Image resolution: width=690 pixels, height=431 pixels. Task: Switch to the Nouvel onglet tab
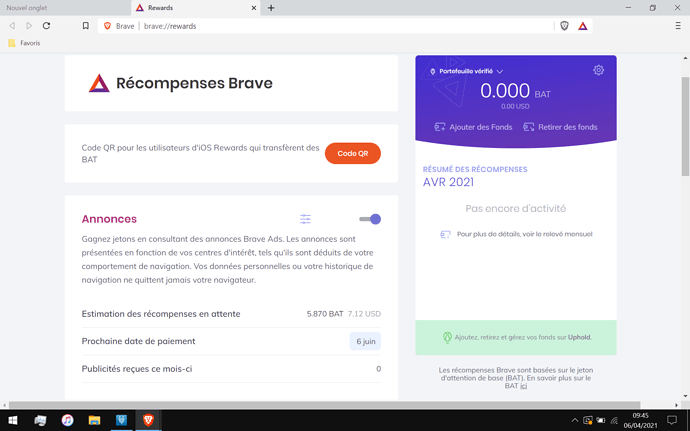click(65, 8)
